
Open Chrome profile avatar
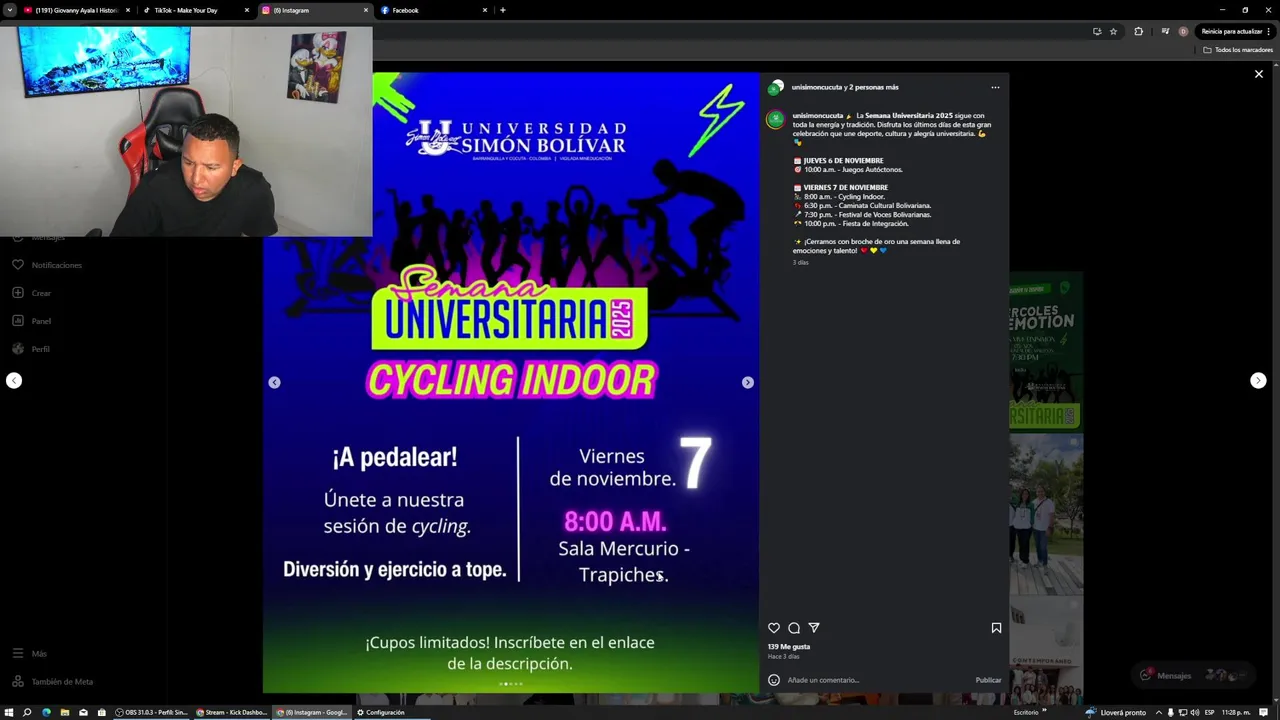click(x=1183, y=31)
